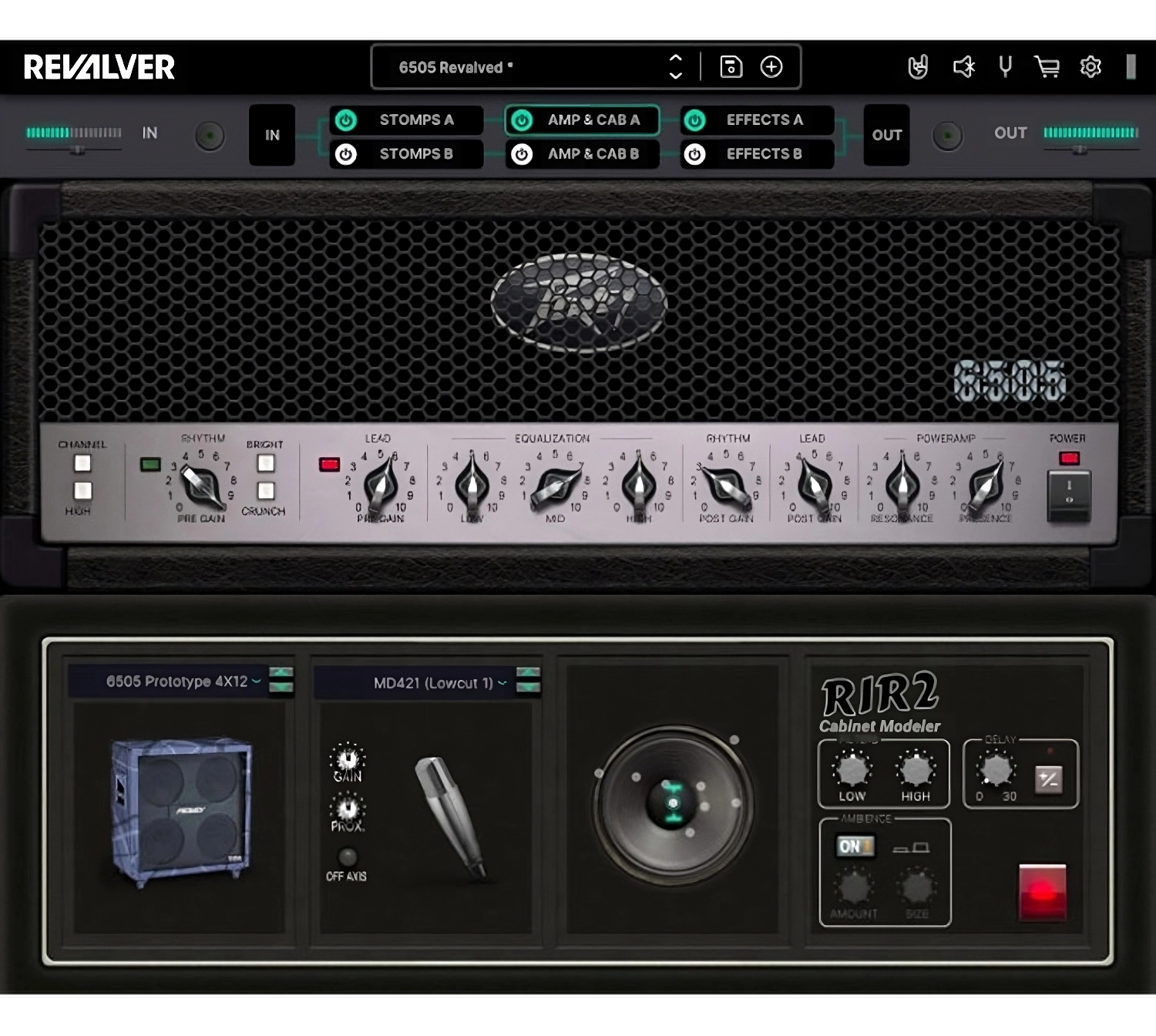Toggle Effects B power button
Viewport: 1156px width, 1036px height.
695,154
